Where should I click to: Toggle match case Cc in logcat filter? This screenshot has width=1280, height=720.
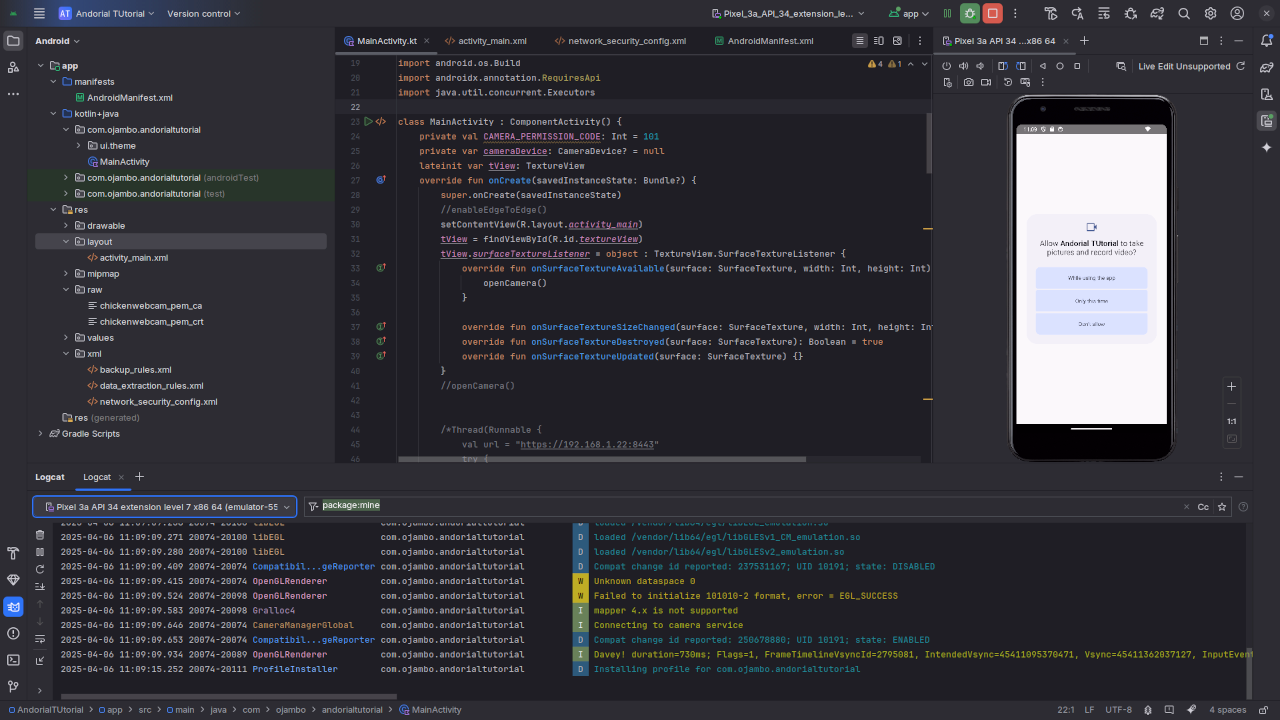click(x=1203, y=507)
